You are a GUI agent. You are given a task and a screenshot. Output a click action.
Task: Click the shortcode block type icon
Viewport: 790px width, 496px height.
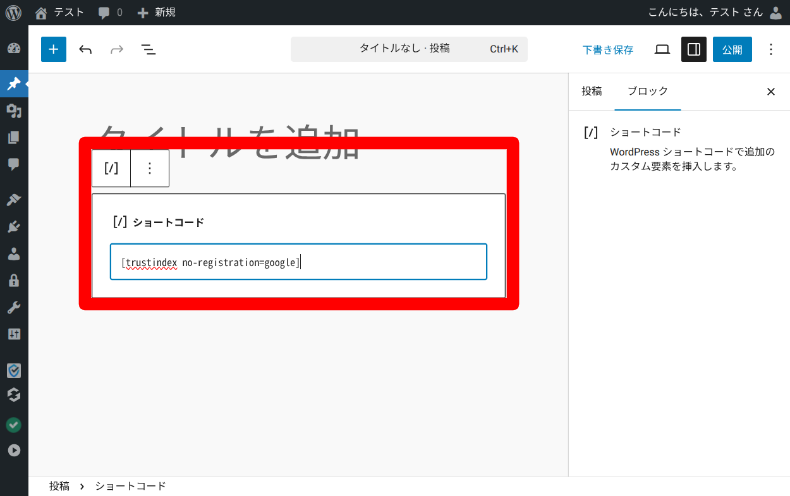click(x=111, y=168)
